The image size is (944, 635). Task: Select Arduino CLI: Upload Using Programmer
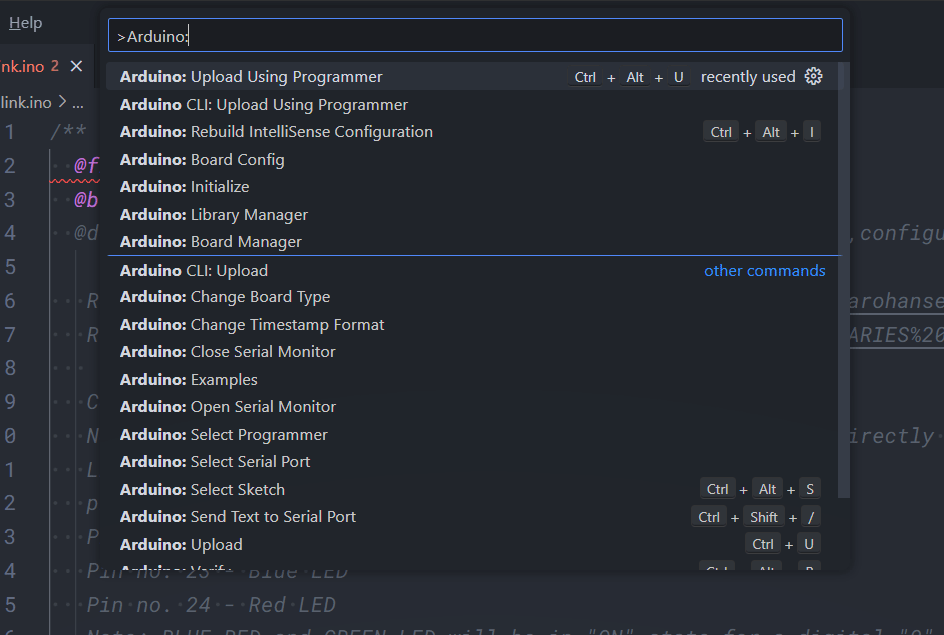click(x=472, y=105)
